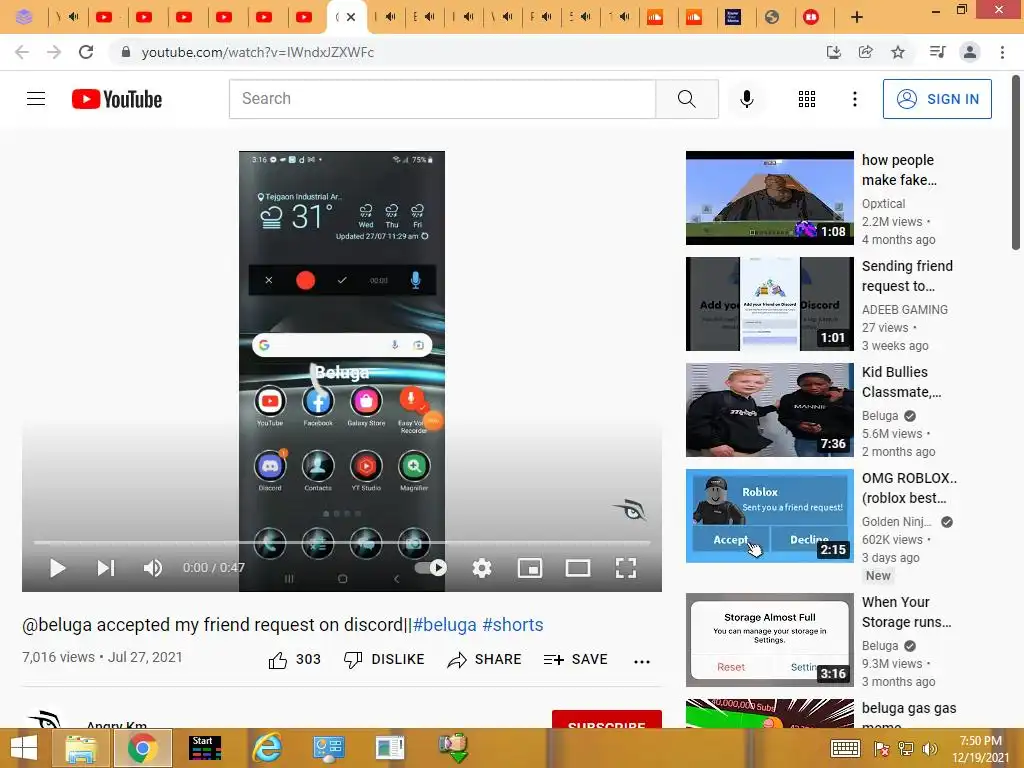Open the Windows Start button

[24, 748]
